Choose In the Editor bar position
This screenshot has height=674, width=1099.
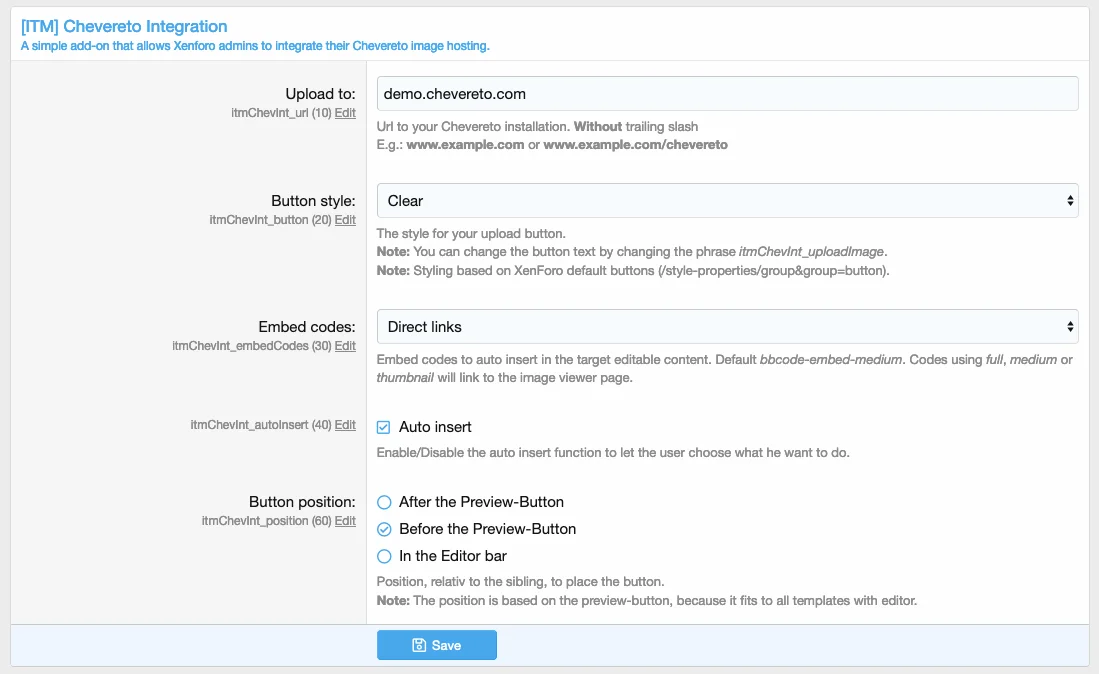click(x=384, y=556)
